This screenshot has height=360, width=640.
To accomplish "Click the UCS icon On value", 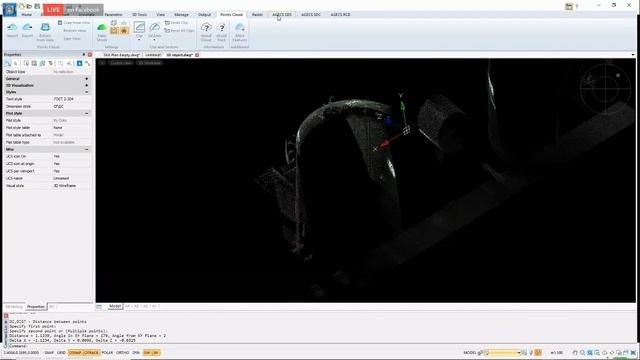I will pyautogui.click(x=71, y=156).
